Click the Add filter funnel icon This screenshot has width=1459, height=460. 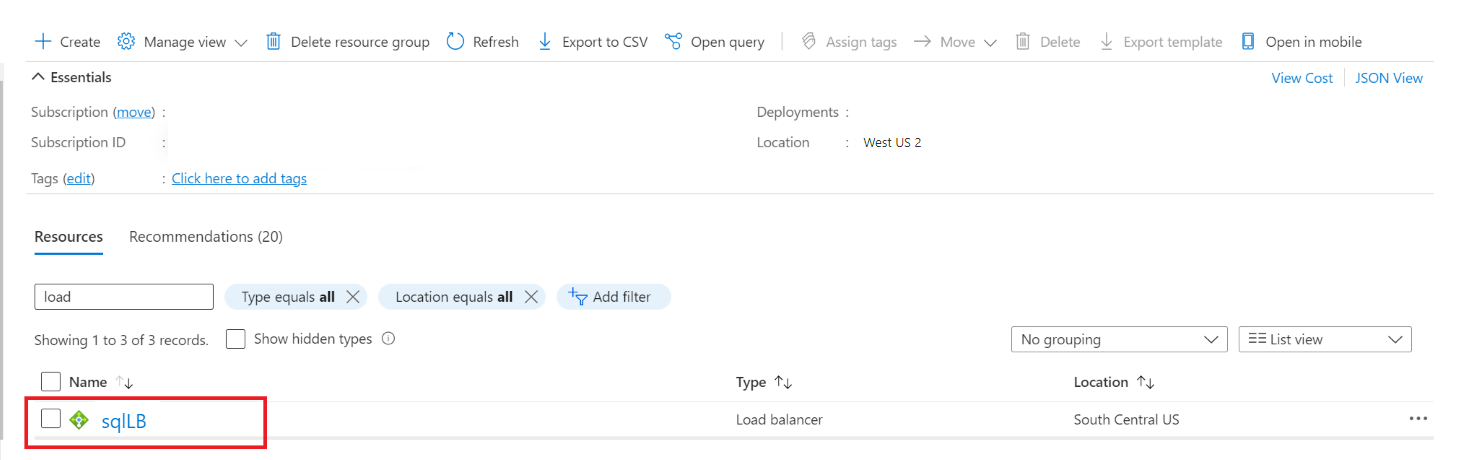tap(577, 296)
